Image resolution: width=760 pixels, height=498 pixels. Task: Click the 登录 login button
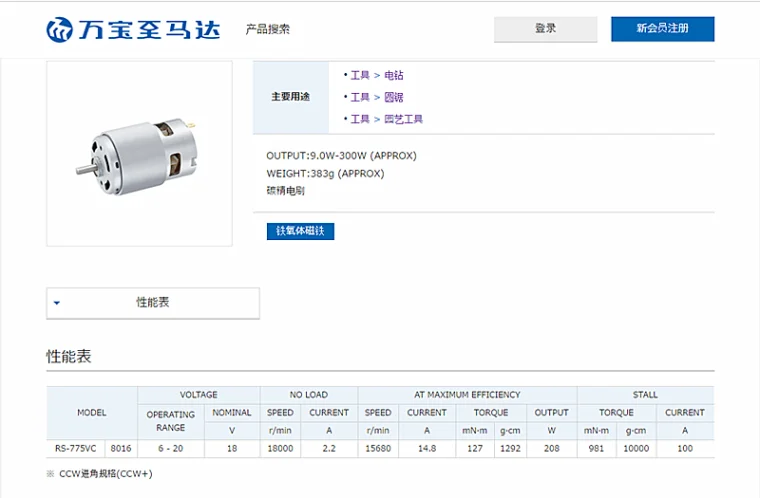(x=545, y=29)
